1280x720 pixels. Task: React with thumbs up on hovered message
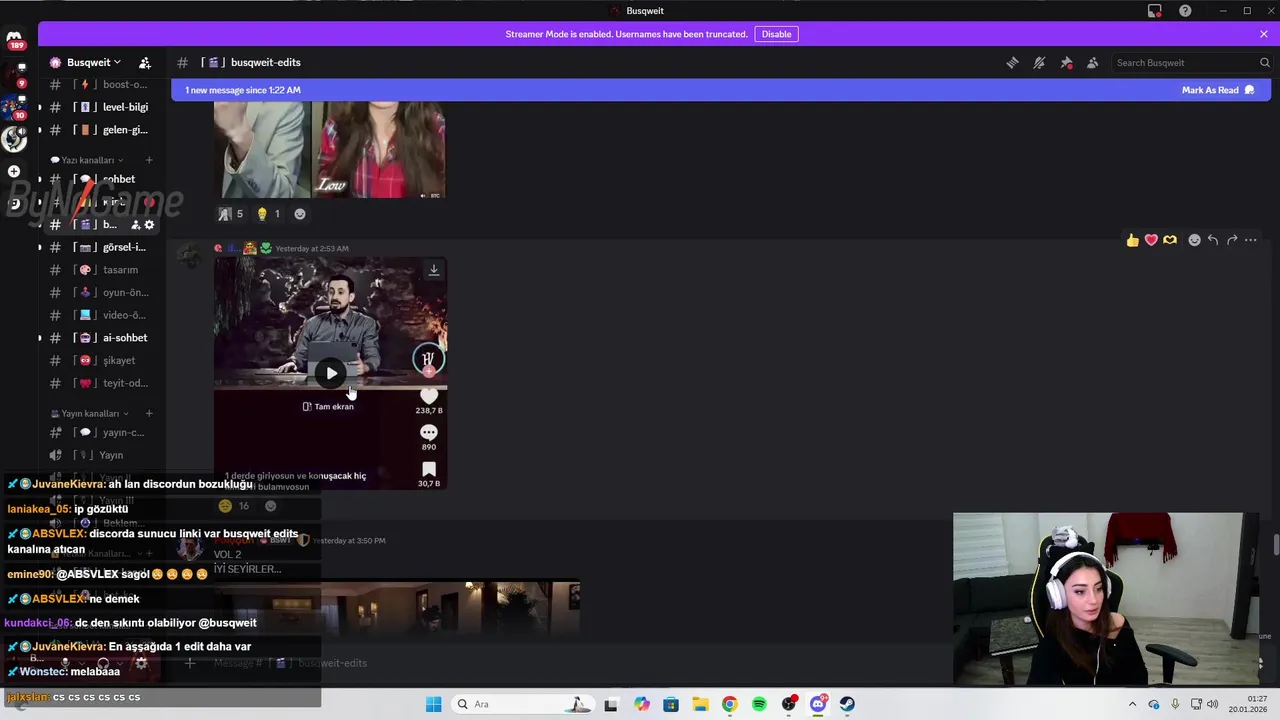(x=1132, y=240)
